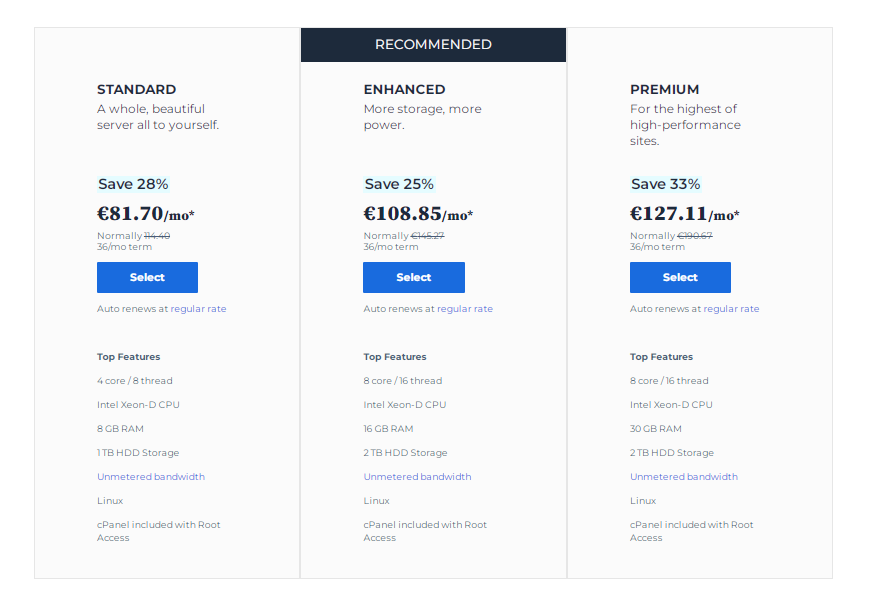Select the Enhanced plan
This screenshot has height=607, width=878.
414,277
